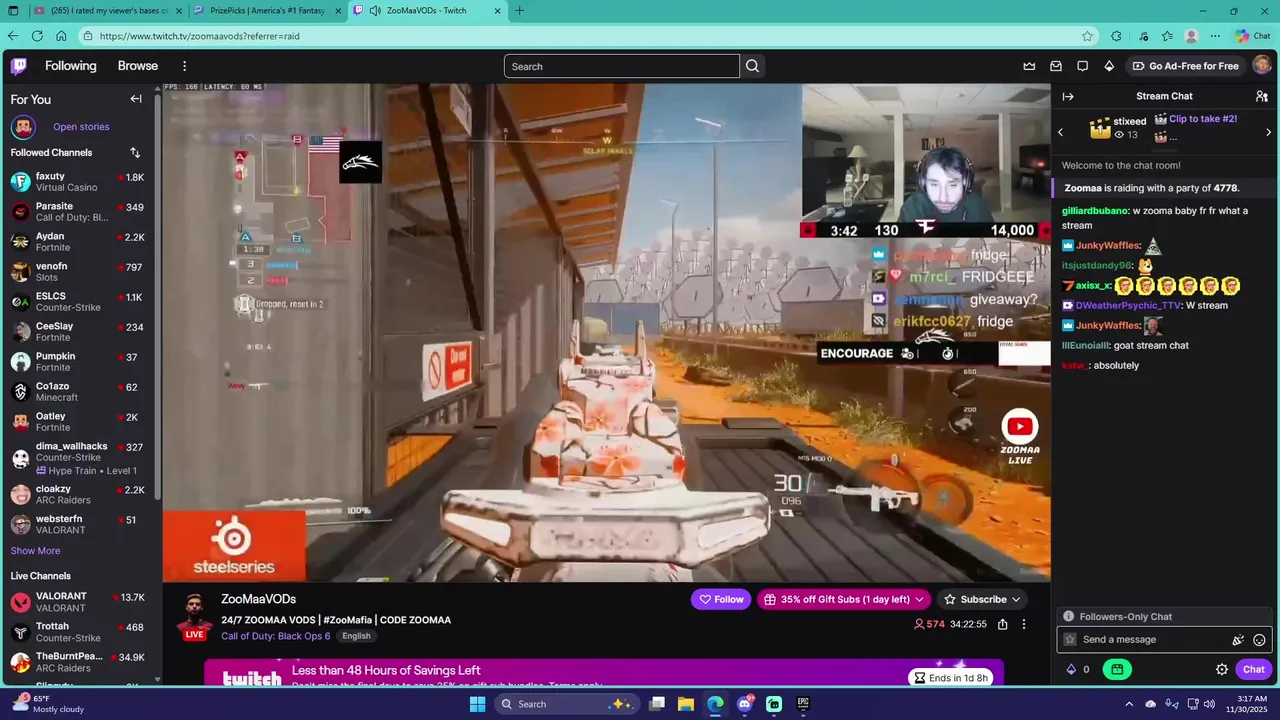Viewport: 1280px width, 720px height.
Task: Click username DWeatherPsychic_TTV in chat
Action: coord(1128,306)
